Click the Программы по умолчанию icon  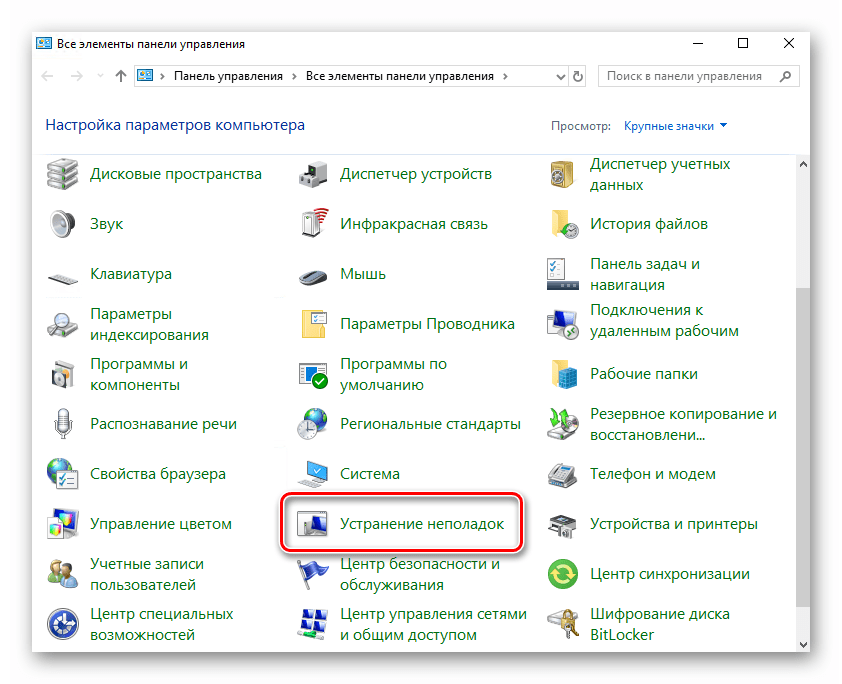click(313, 375)
